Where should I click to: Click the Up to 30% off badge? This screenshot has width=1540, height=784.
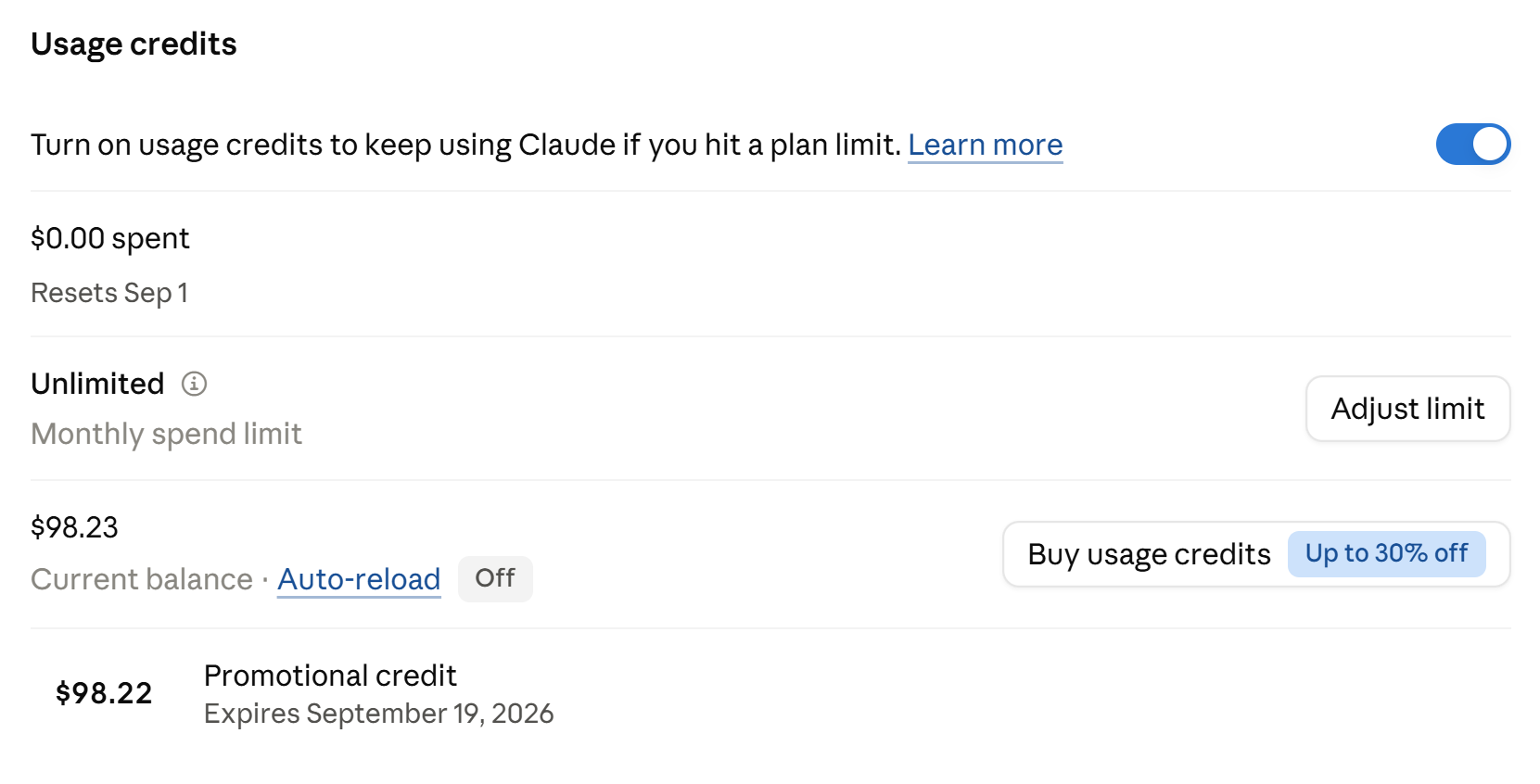[x=1386, y=553]
